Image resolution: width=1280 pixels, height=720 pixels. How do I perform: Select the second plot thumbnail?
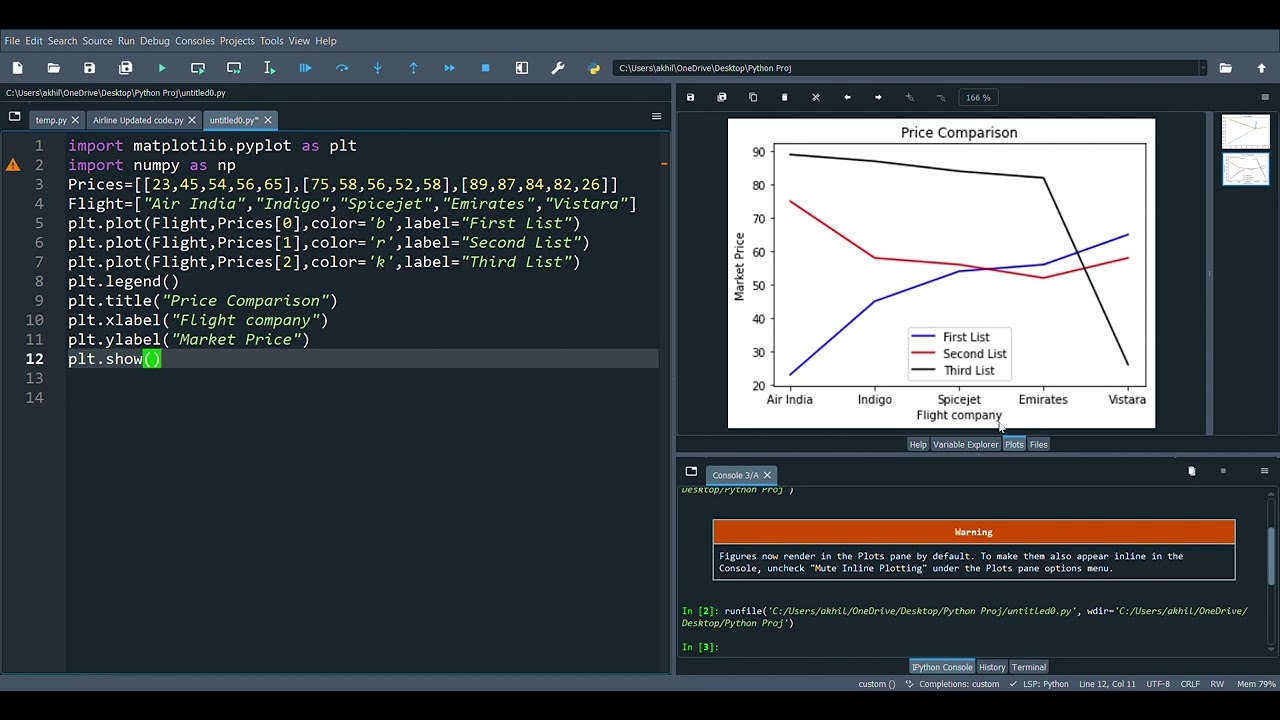[x=1245, y=169]
